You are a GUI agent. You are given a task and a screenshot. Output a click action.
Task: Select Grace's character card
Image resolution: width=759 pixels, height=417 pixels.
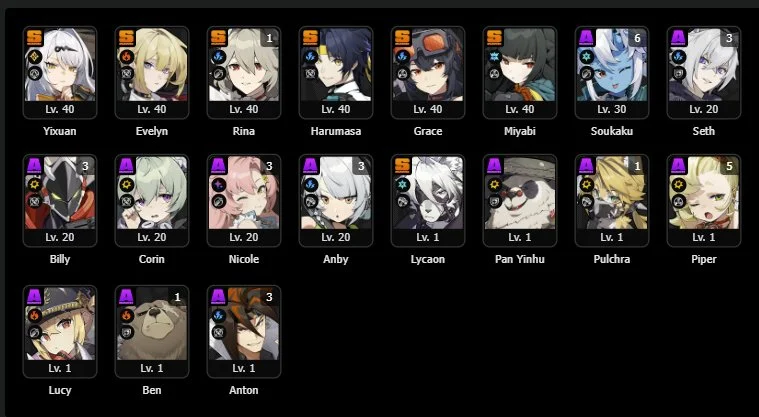point(428,73)
